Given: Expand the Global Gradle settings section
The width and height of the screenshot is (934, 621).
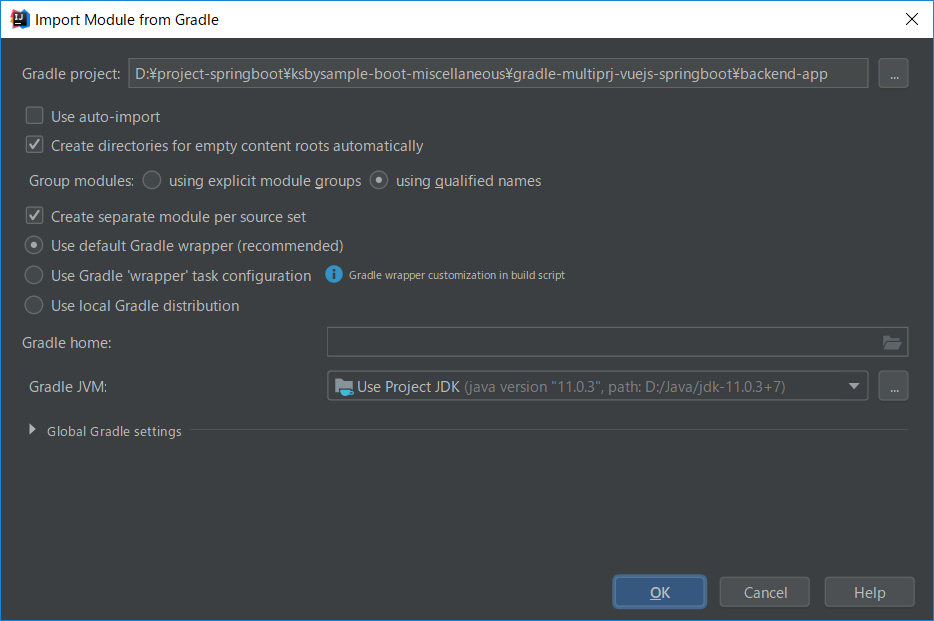Looking at the screenshot, I should 31,430.
